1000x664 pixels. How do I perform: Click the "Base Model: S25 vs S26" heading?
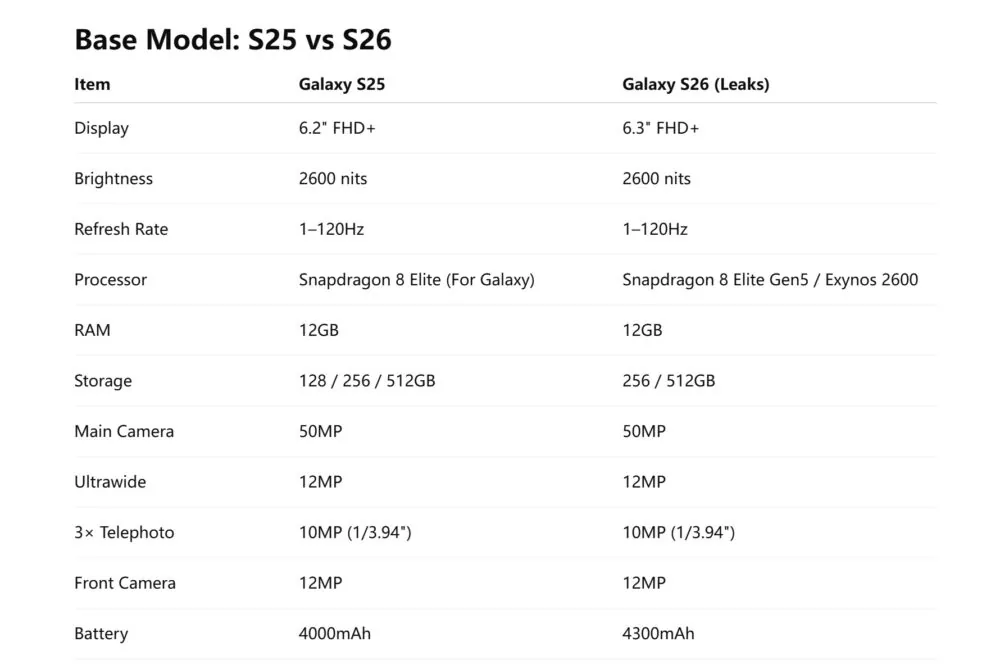click(233, 39)
